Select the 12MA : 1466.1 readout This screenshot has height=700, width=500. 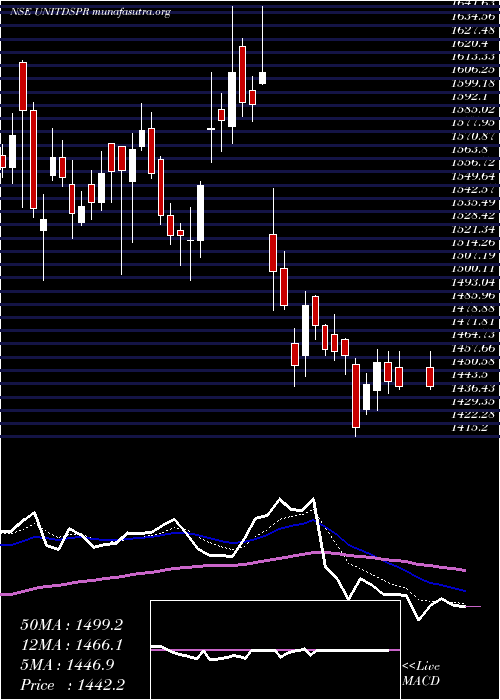[71, 645]
